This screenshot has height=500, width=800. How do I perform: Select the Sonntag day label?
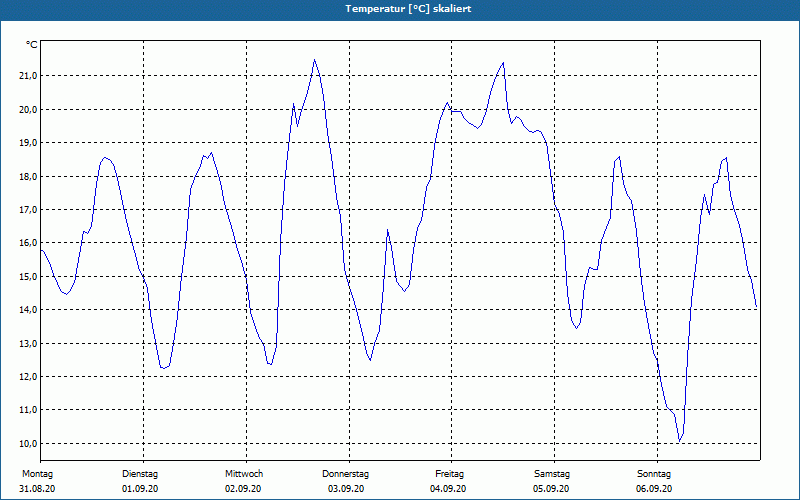tap(654, 474)
